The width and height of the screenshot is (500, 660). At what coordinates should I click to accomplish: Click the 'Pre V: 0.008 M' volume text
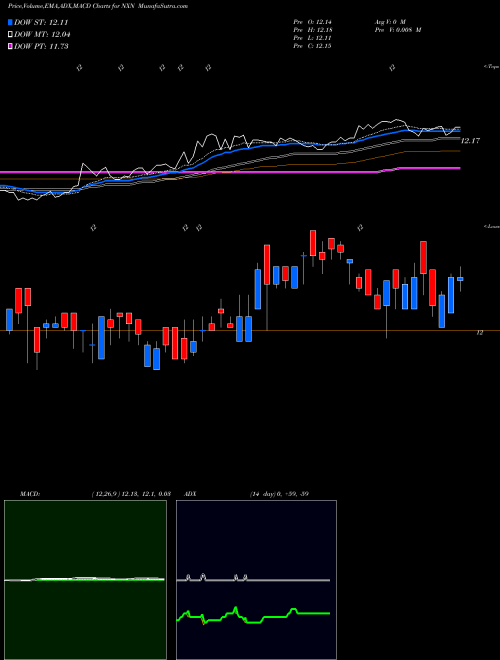click(399, 30)
